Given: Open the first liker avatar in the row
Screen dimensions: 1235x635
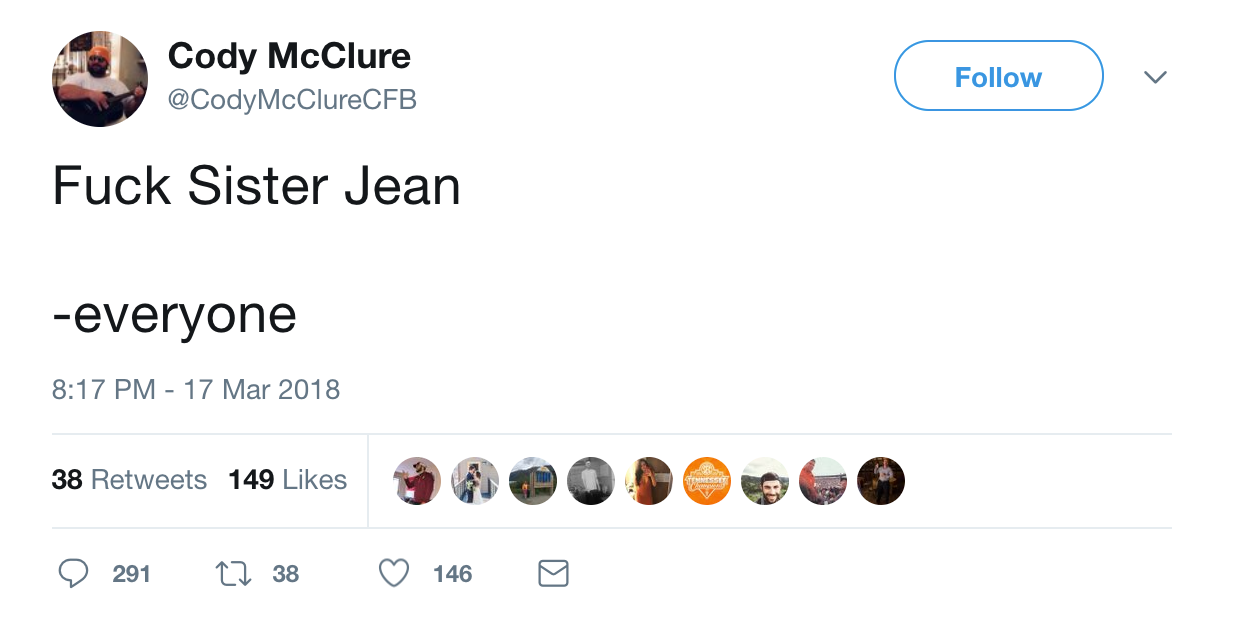Looking at the screenshot, I should pos(417,481).
